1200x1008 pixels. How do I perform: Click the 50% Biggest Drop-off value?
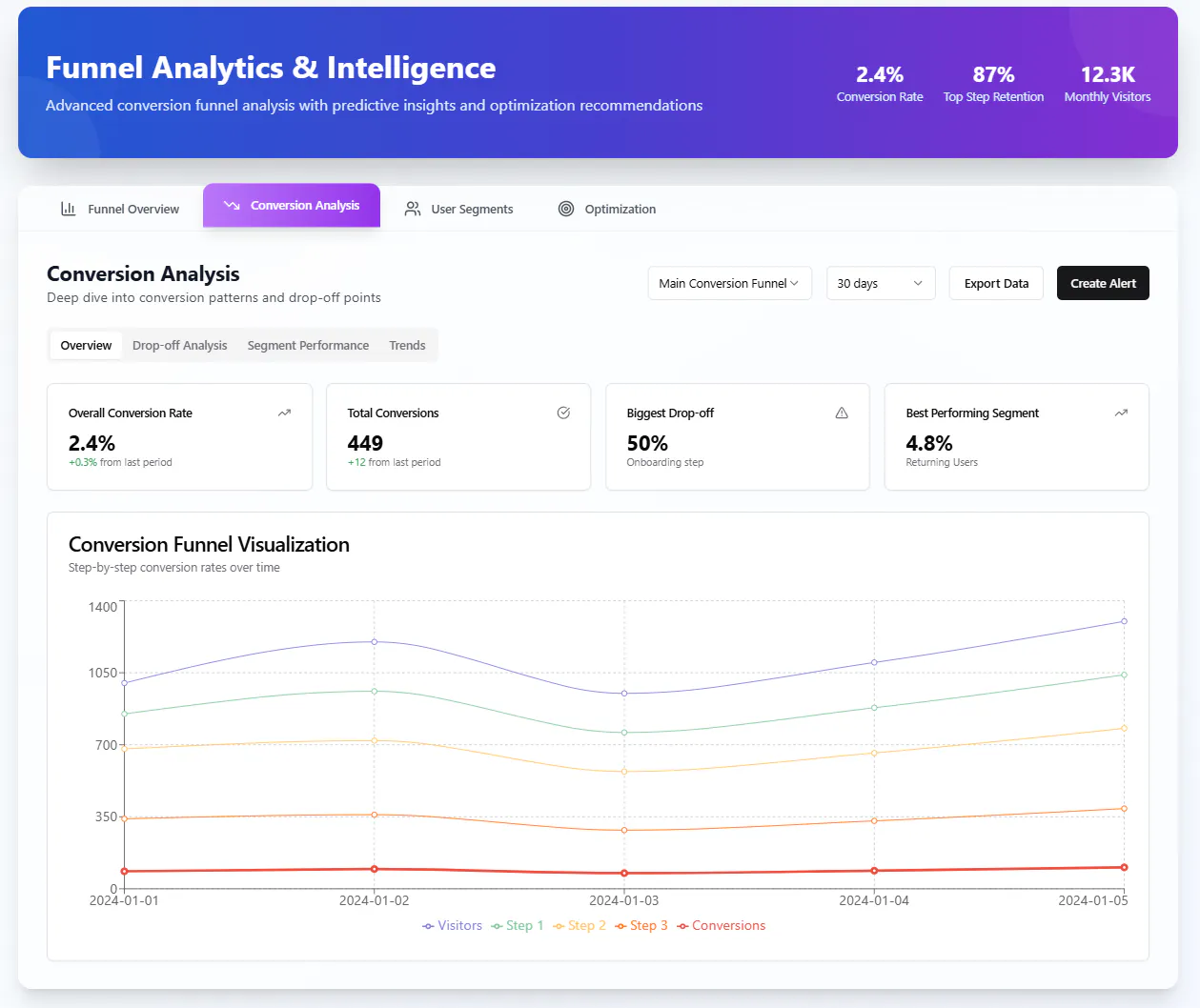(647, 443)
